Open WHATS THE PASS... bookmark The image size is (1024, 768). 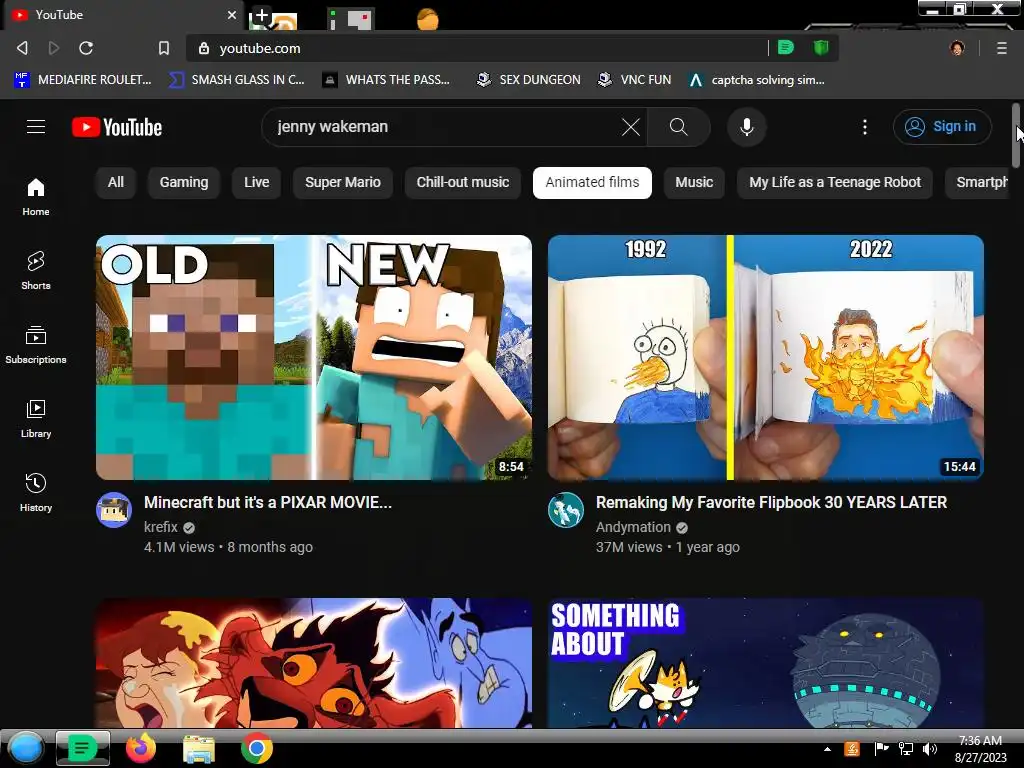click(387, 80)
